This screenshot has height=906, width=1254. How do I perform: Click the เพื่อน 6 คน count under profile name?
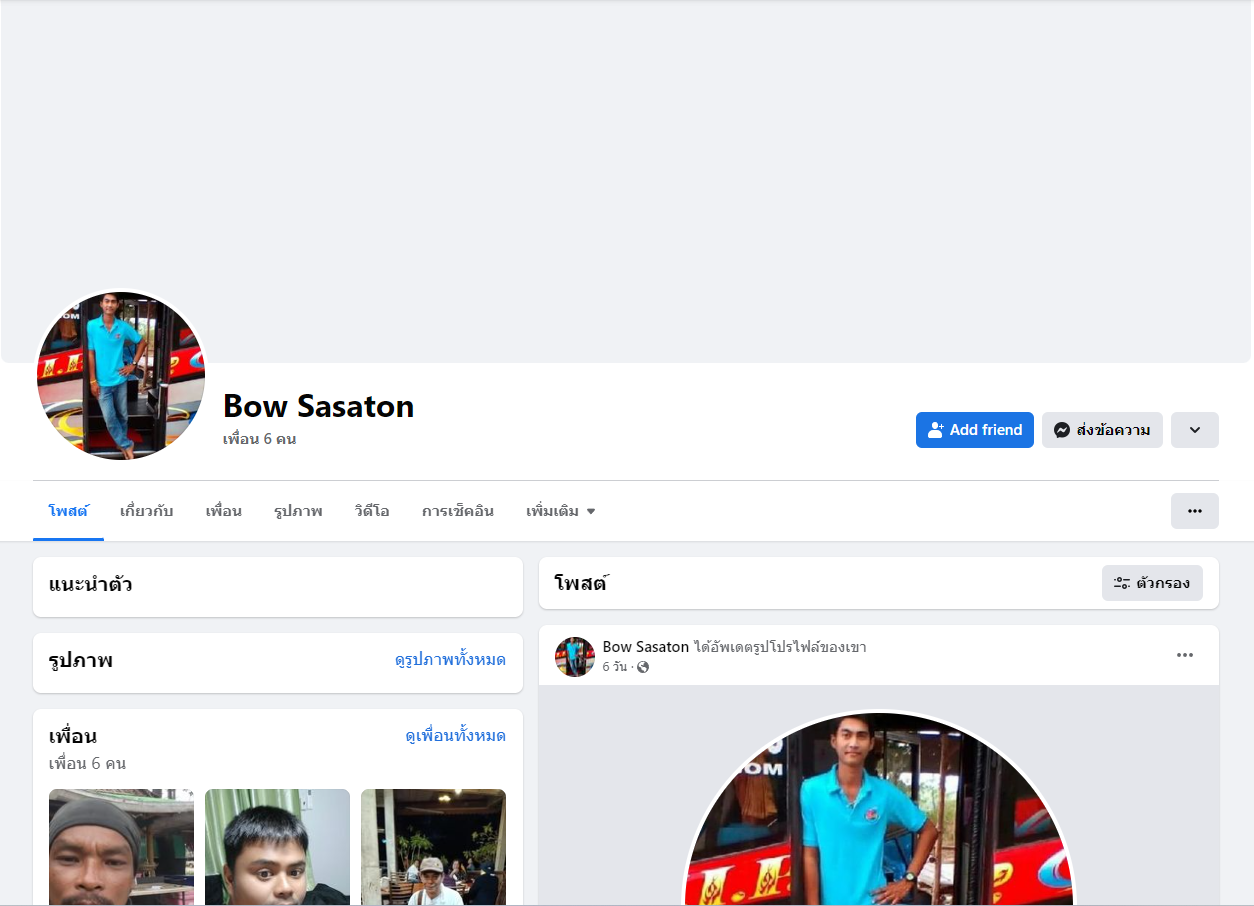[260, 439]
